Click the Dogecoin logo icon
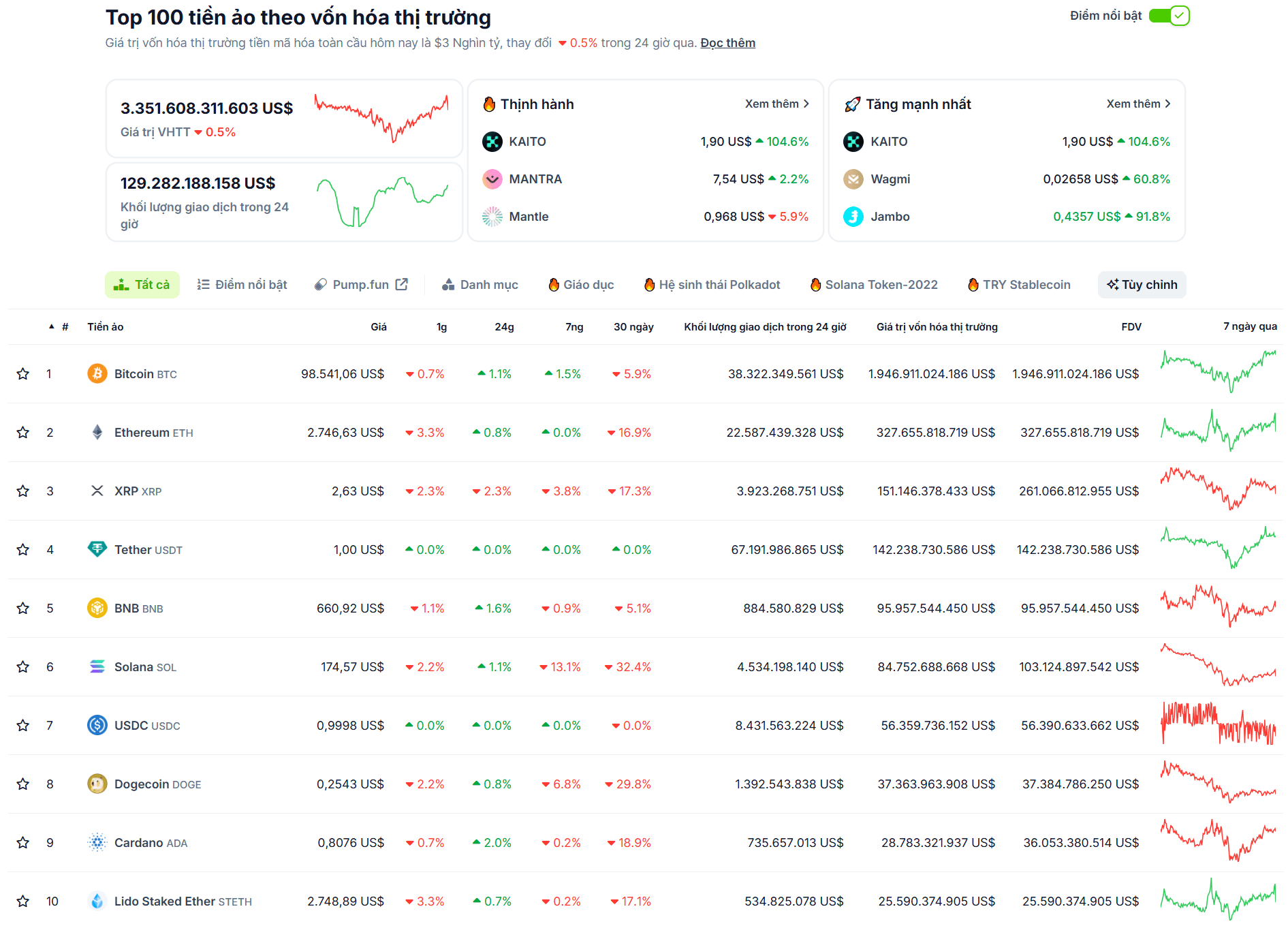 (x=97, y=784)
